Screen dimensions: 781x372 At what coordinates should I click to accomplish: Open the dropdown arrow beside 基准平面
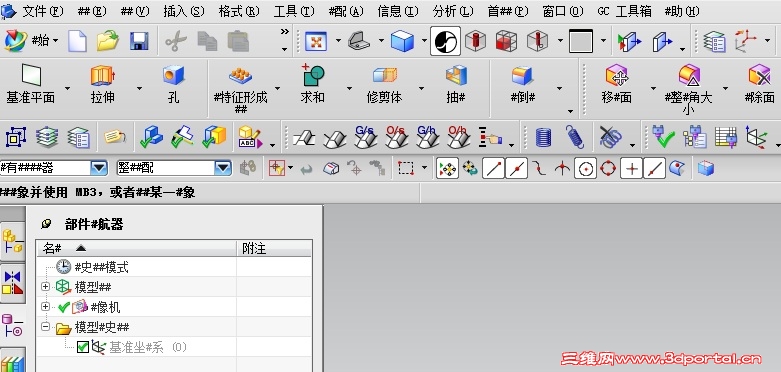[67, 88]
